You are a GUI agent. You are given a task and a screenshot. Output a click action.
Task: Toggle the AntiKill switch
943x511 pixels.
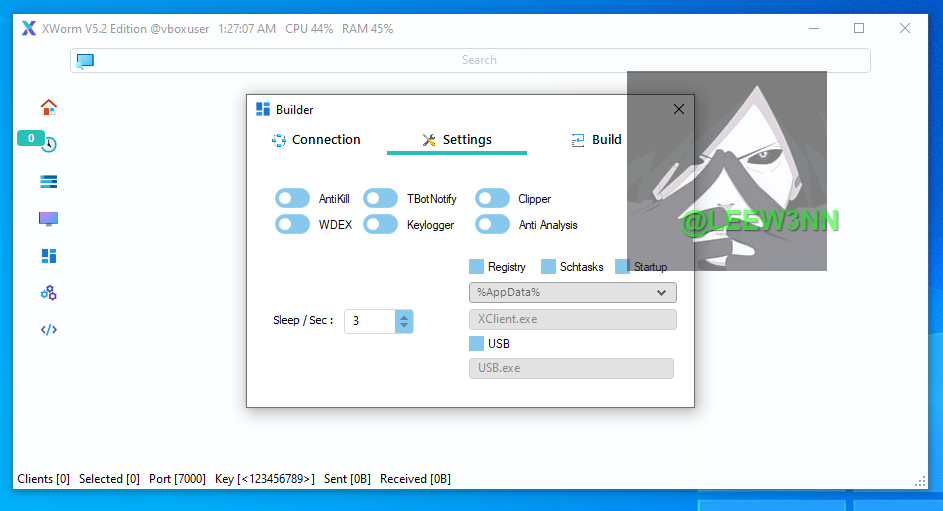coord(292,199)
